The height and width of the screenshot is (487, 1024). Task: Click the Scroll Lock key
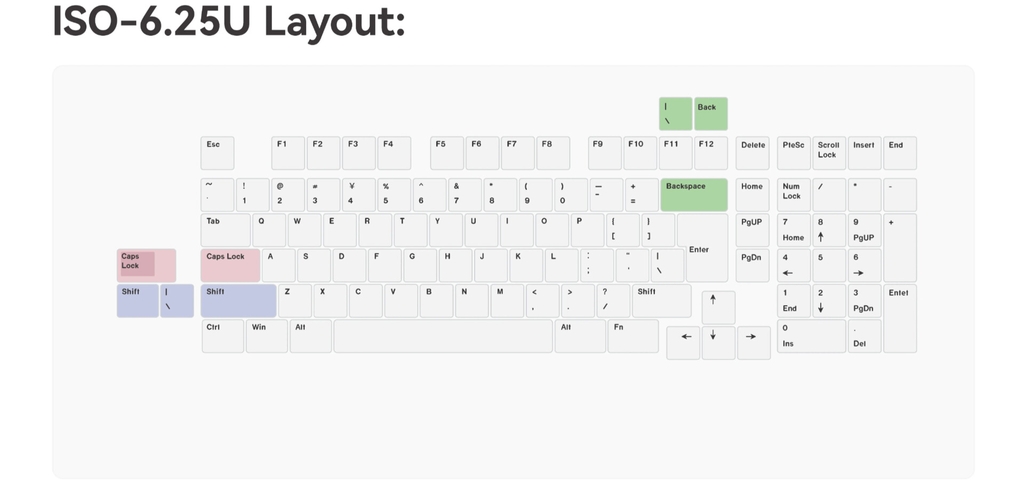(829, 153)
